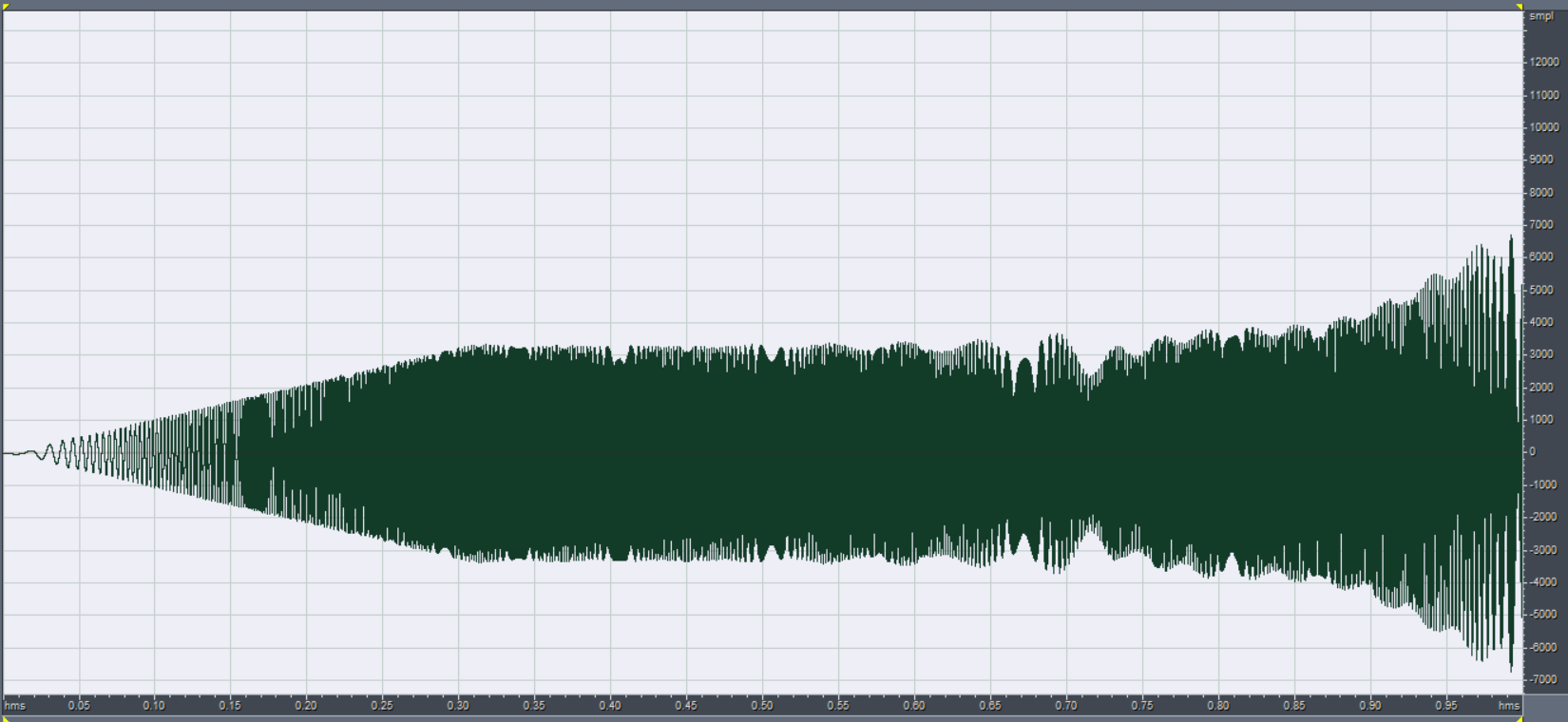
Task: Click the 0.65 mark on the time ruler
Action: 990,706
